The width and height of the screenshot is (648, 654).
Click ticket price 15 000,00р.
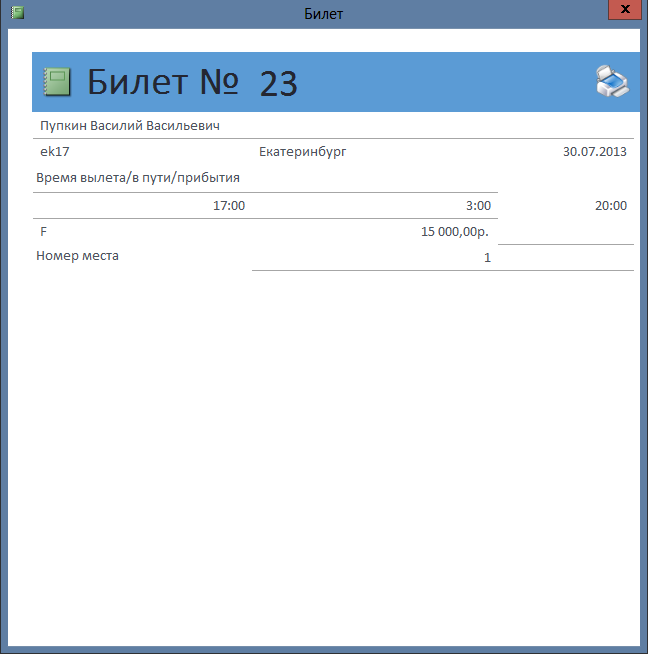455,231
